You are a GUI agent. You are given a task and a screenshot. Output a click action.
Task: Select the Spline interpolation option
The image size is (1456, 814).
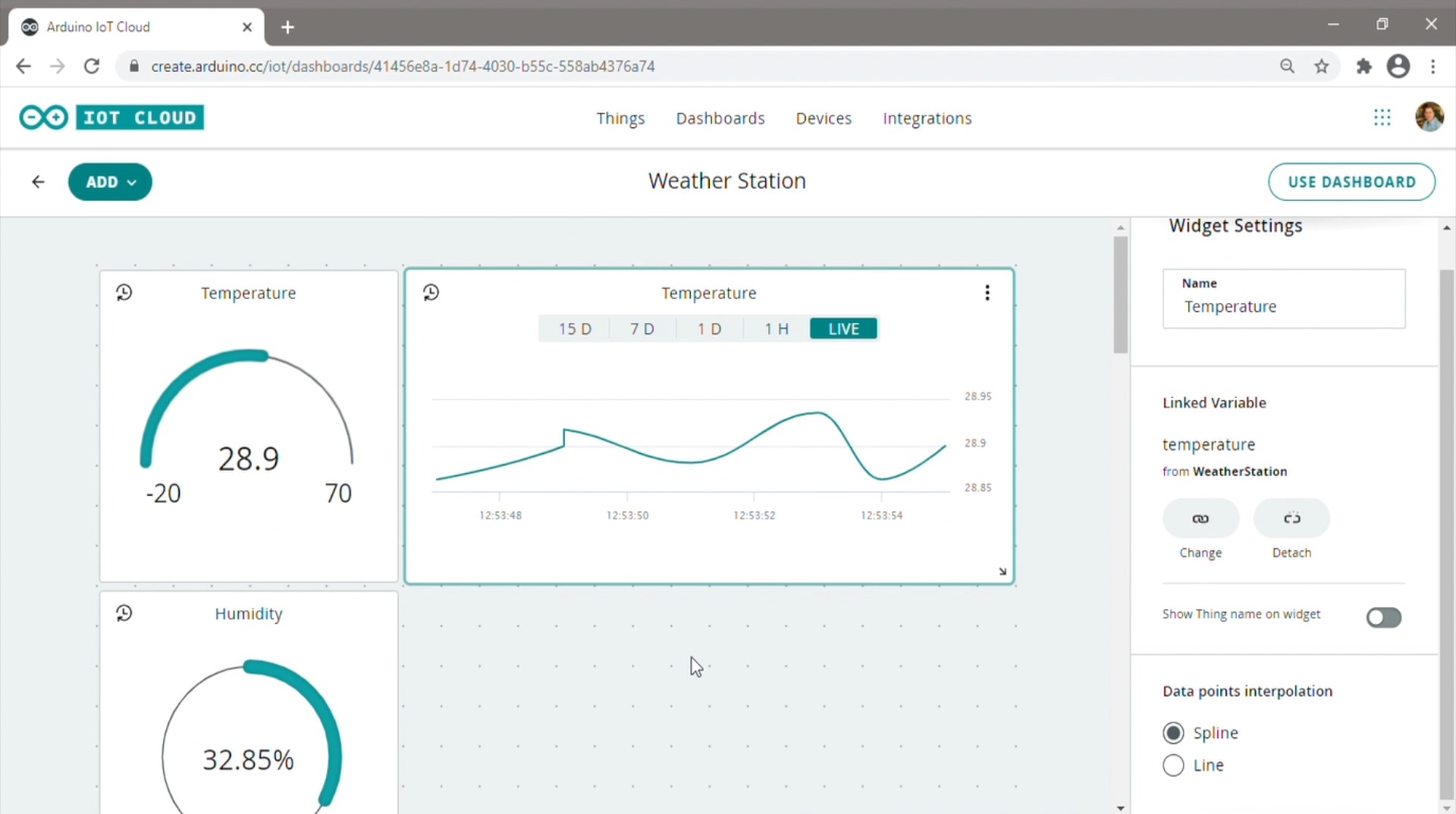[x=1172, y=732]
